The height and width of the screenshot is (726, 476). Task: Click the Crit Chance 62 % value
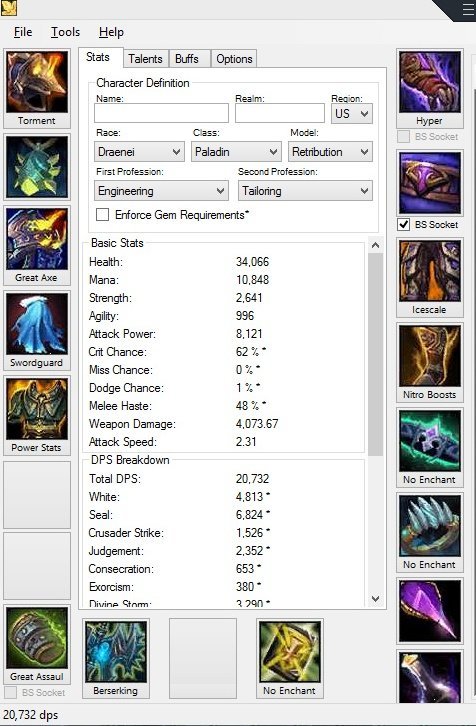pyautogui.click(x=251, y=352)
